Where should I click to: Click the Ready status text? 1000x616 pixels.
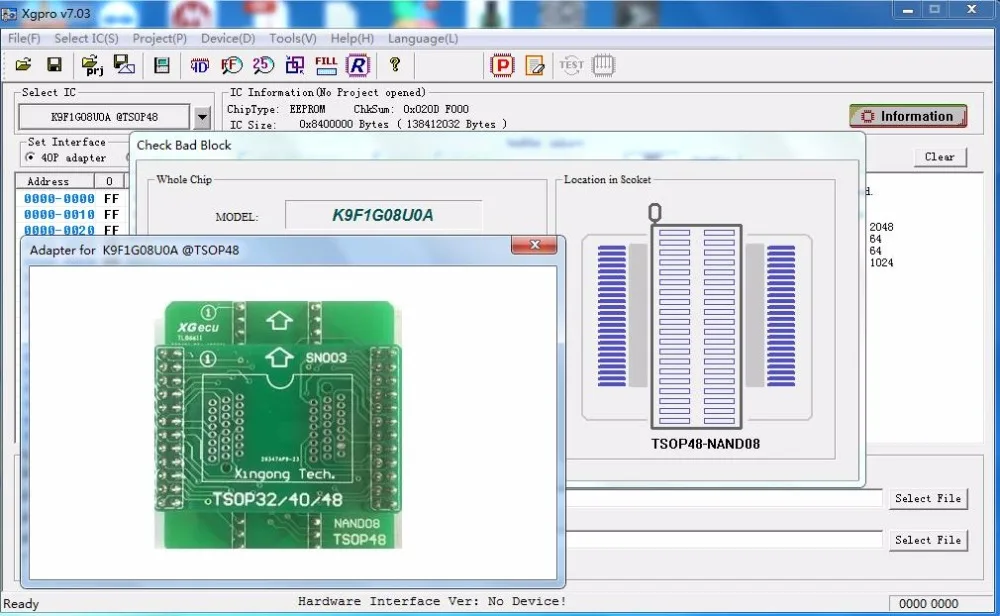pos(21,603)
